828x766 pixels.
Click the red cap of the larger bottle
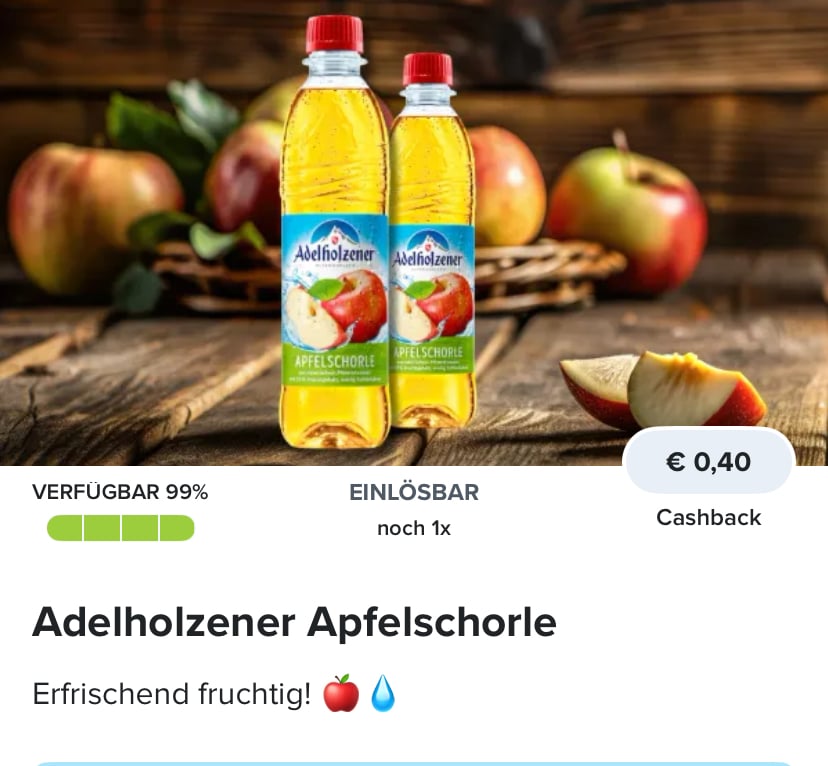click(334, 34)
